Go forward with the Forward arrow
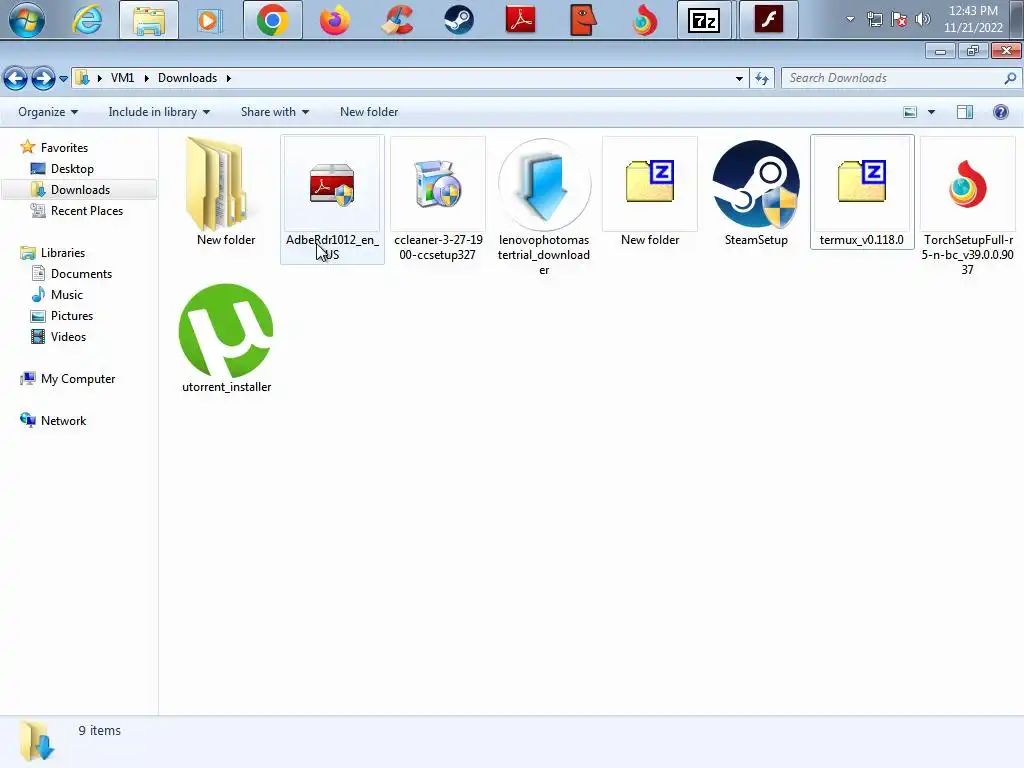 point(43,78)
